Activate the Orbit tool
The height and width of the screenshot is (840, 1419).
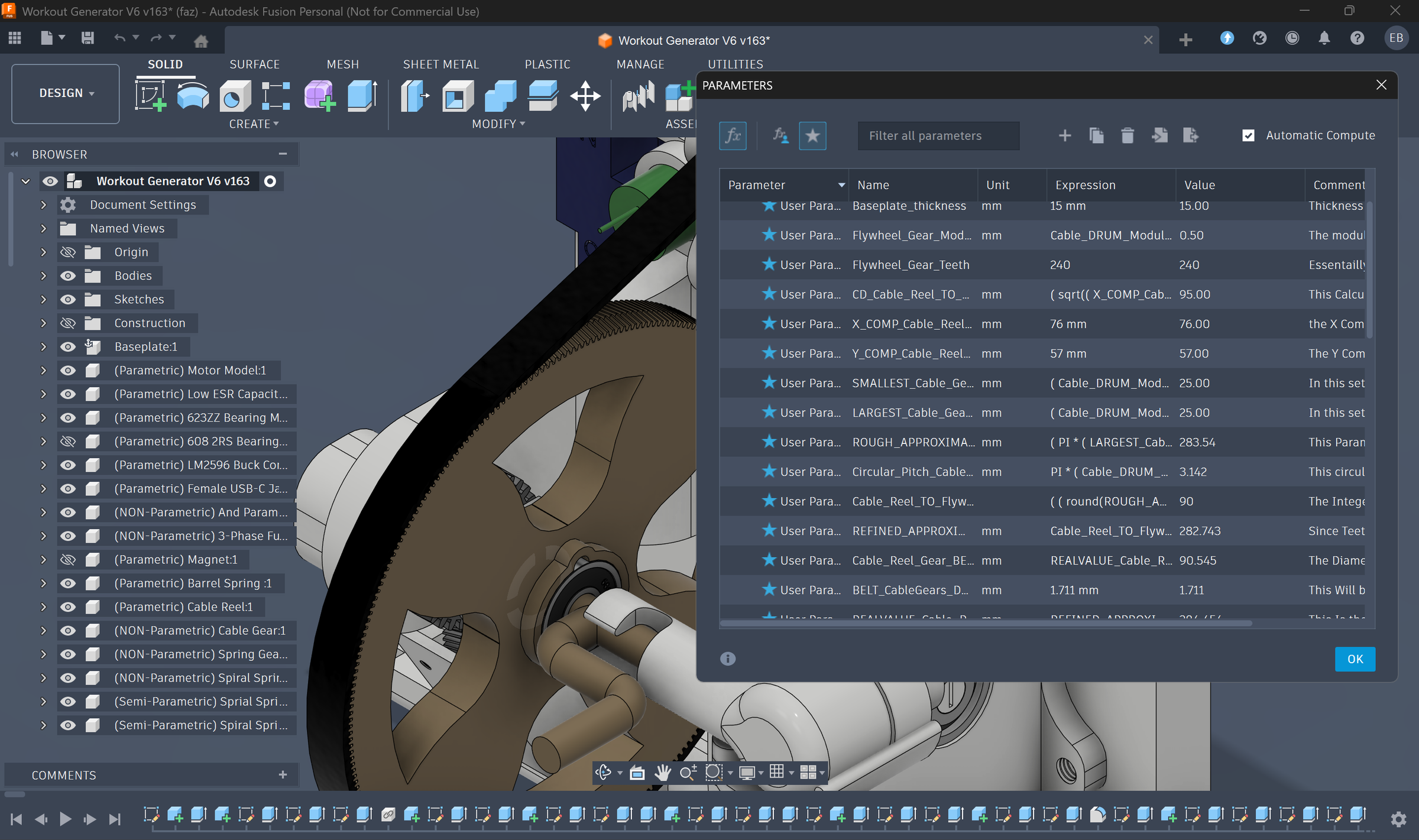(604, 772)
